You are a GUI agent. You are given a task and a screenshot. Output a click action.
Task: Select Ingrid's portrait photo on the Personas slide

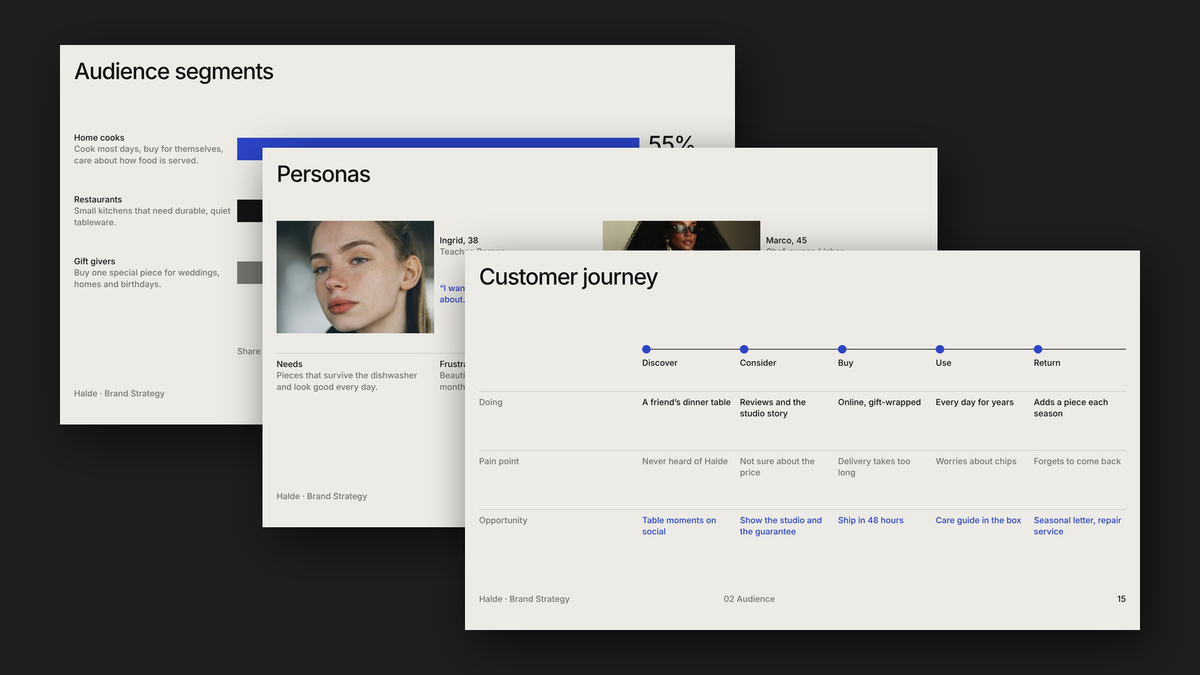tap(355, 277)
